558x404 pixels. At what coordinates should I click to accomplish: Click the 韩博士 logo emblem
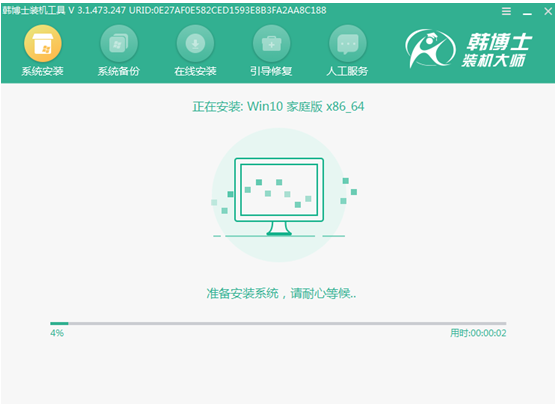tap(430, 48)
